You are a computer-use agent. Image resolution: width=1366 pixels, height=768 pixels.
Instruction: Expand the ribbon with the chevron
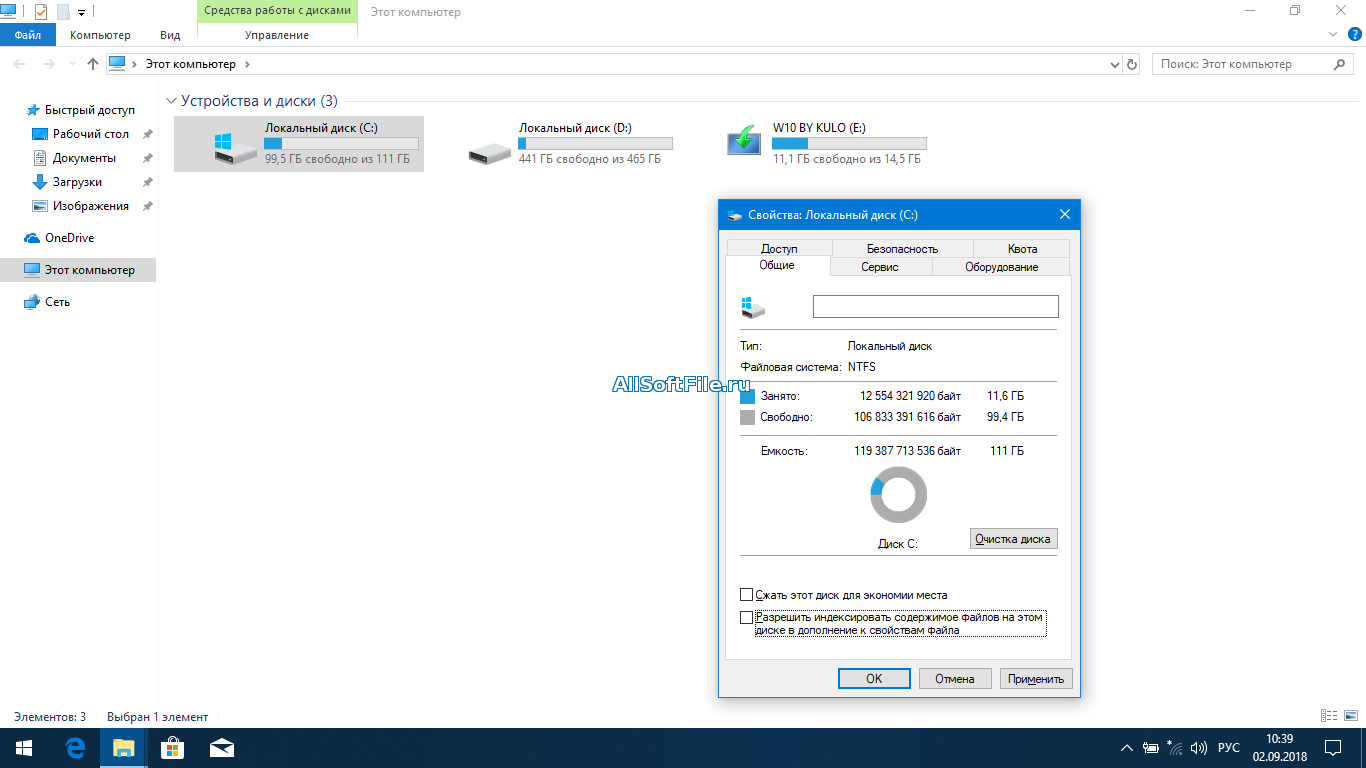coord(1332,35)
